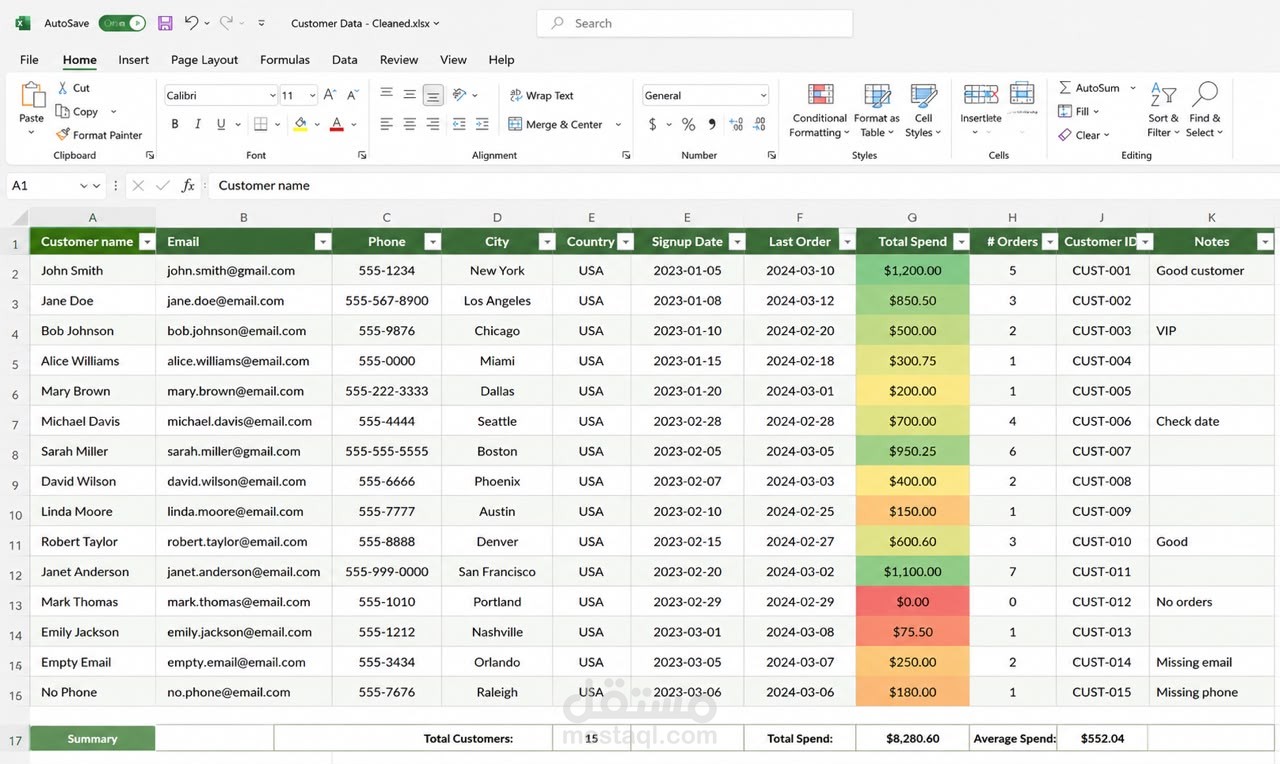Viewport: 1280px width, 764px height.
Task: Click the Copy icon
Action: (x=62, y=111)
